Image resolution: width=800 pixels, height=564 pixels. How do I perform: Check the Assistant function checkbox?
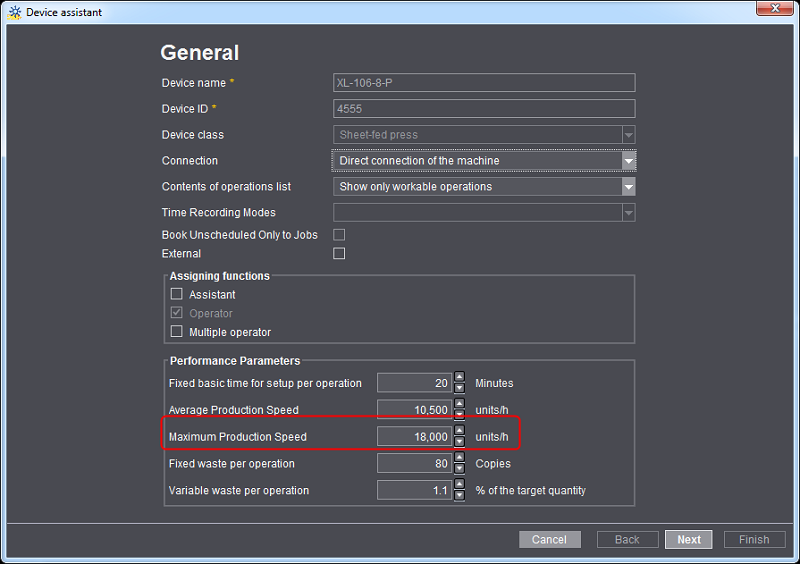tap(177, 295)
